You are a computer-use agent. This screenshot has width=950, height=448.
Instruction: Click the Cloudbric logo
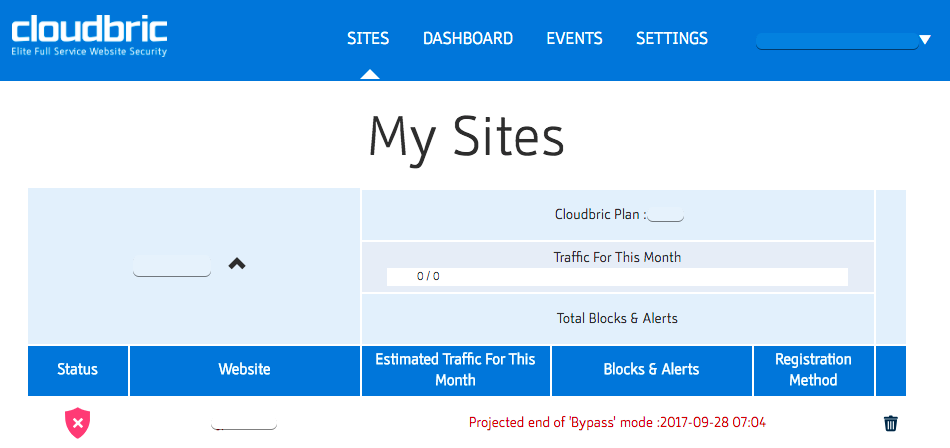90,36
